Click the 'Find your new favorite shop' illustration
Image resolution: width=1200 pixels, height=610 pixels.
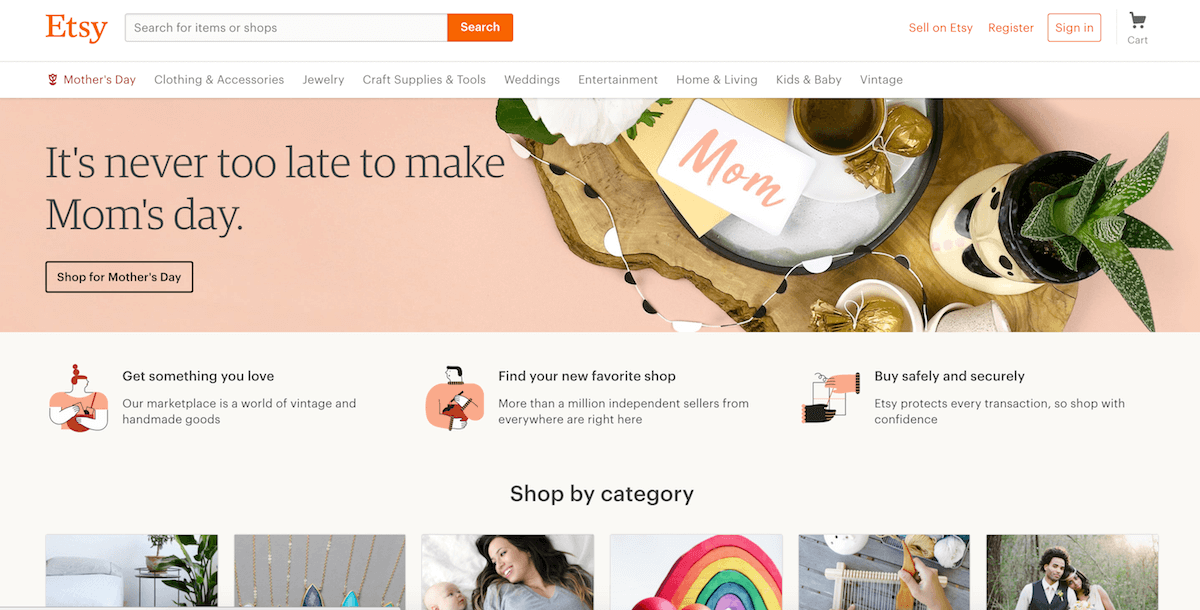[455, 398]
